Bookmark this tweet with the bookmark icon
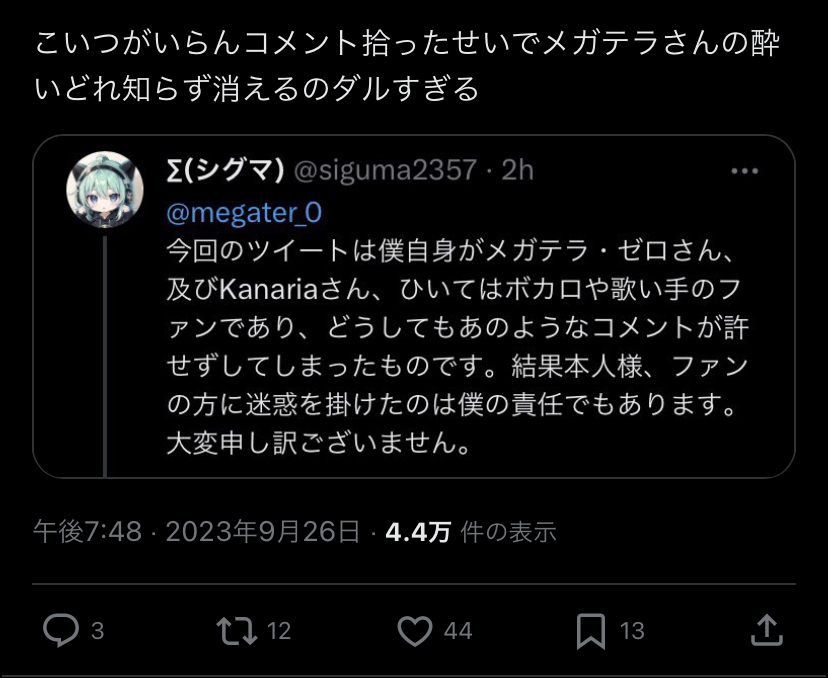 pos(590,630)
